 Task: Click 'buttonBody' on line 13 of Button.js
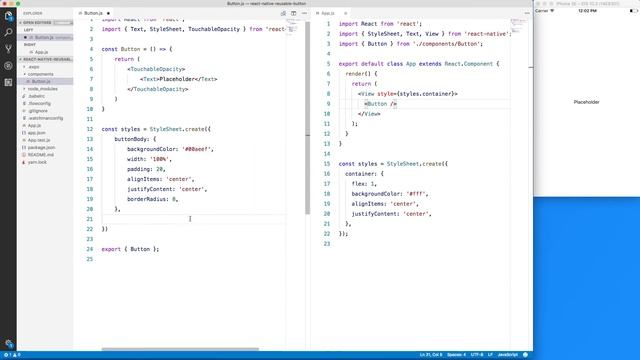(x=130, y=139)
